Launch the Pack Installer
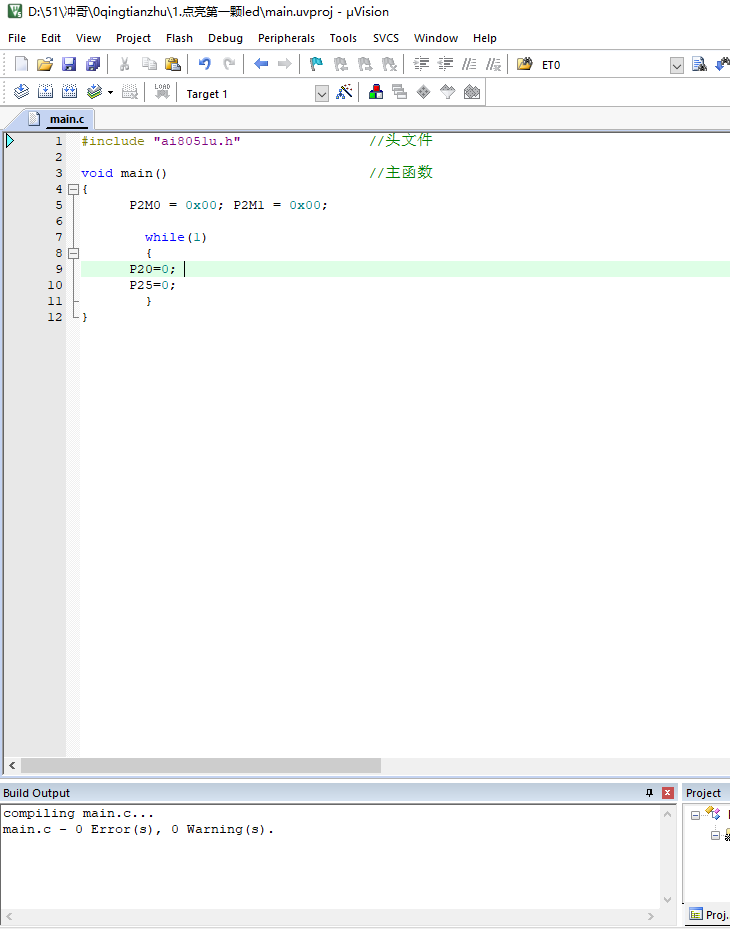This screenshot has height=929, width=730. point(472,92)
